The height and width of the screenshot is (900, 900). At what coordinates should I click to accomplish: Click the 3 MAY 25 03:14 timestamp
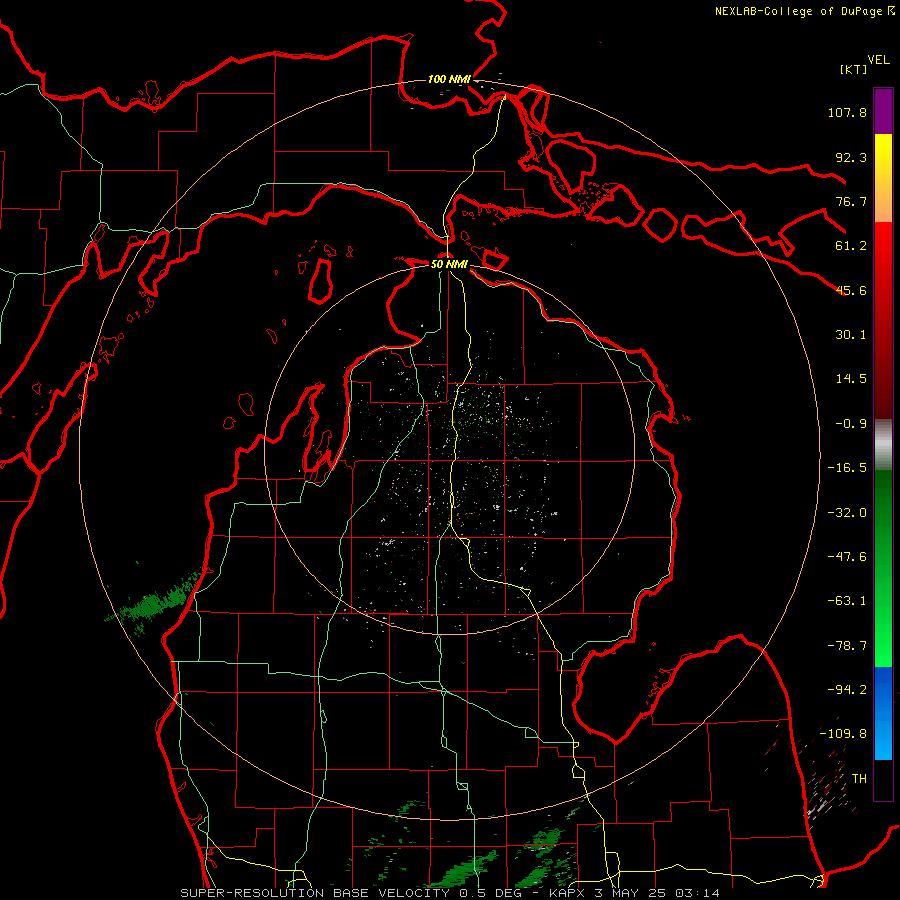click(657, 893)
